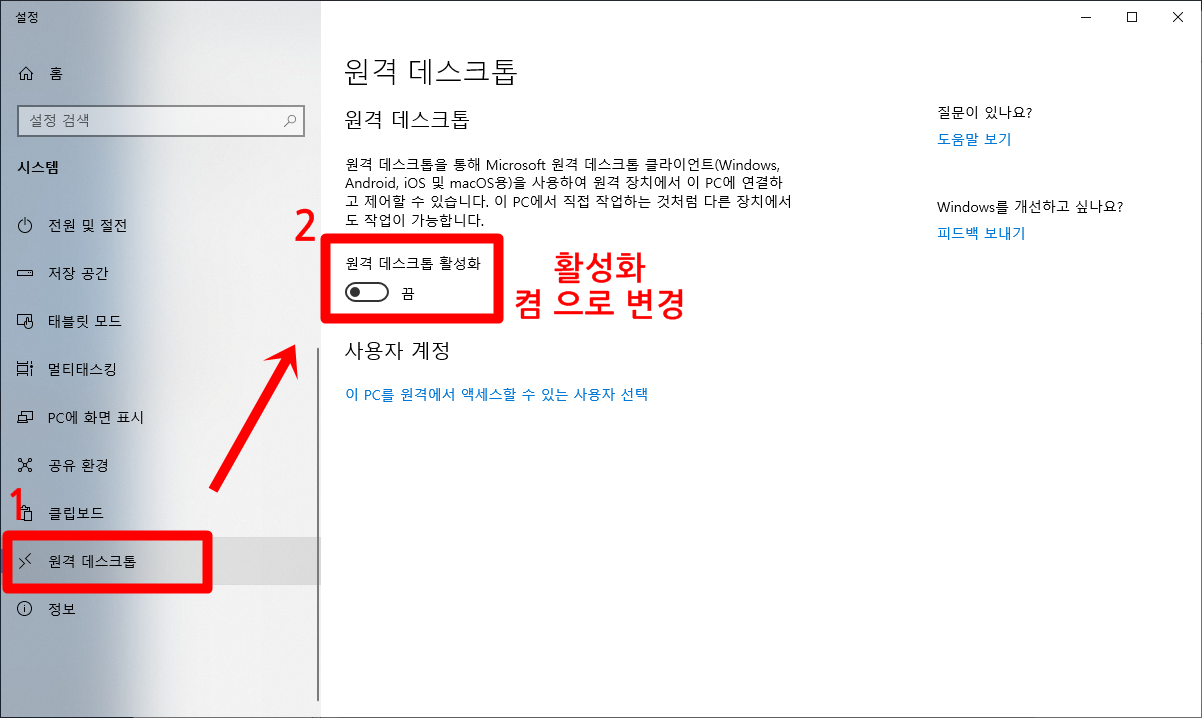Open 도움말 보기 help link
Viewport: 1202px width, 718px height.
974,139
